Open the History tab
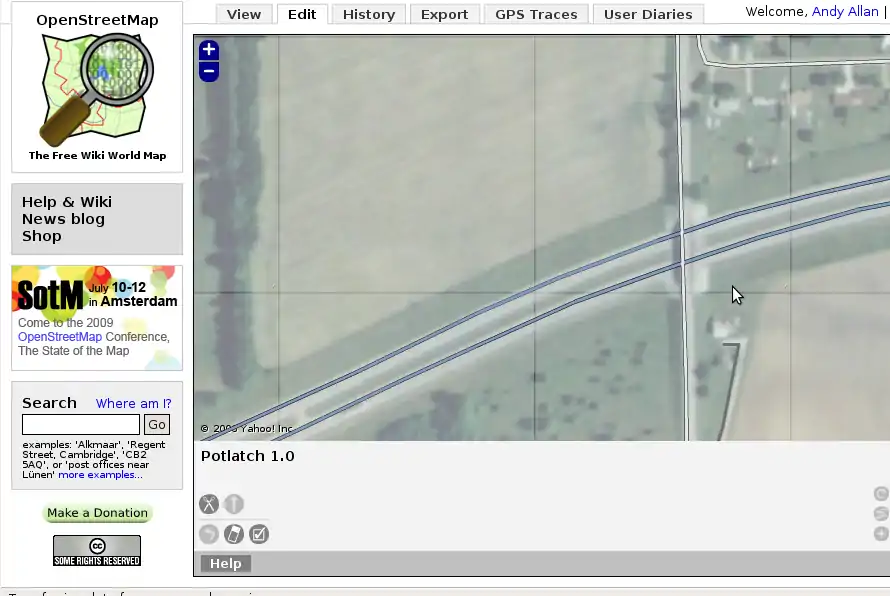Viewport: 890px width, 596px height. pos(368,14)
